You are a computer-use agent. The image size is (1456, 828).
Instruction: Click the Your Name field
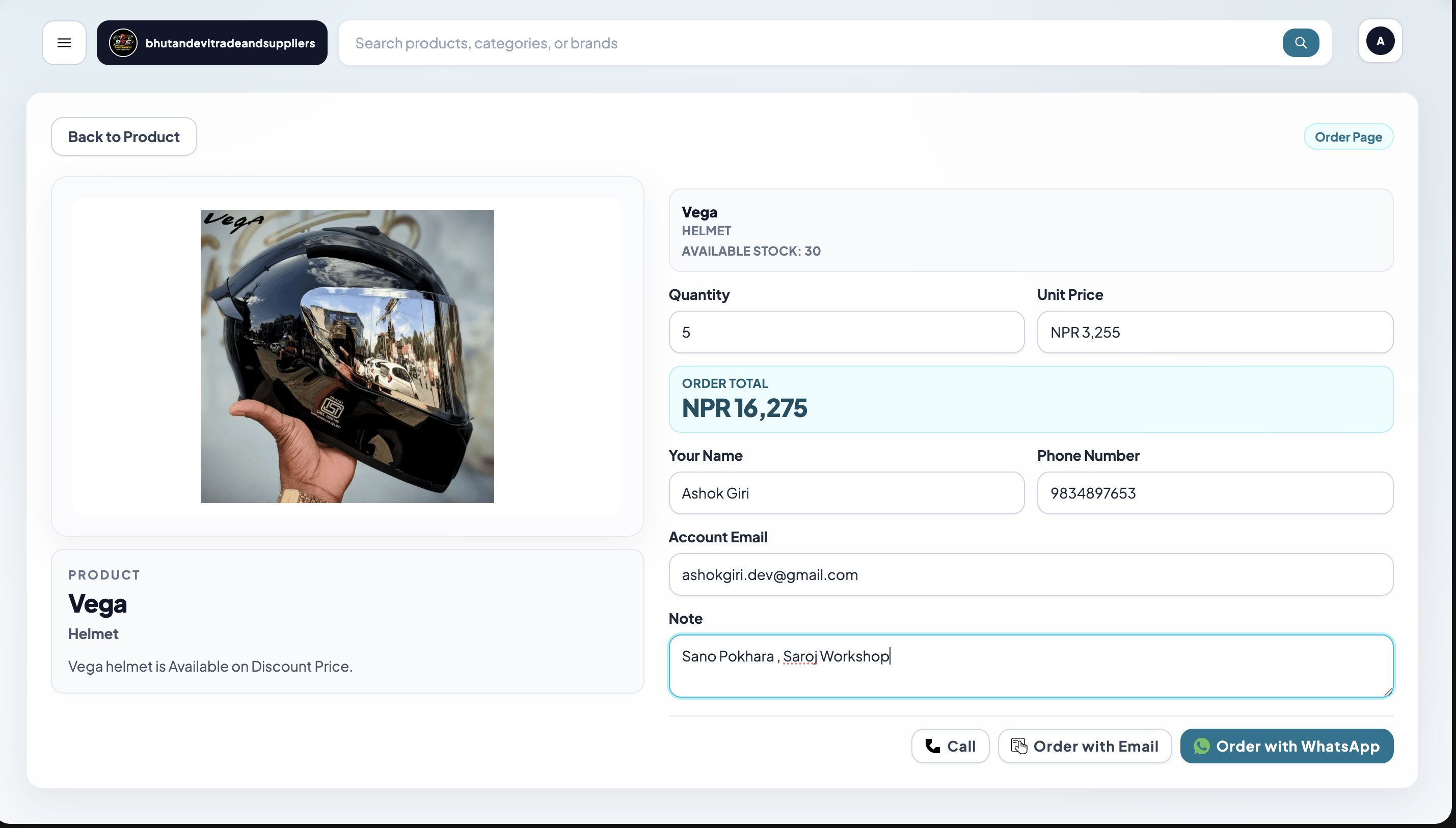(846, 493)
